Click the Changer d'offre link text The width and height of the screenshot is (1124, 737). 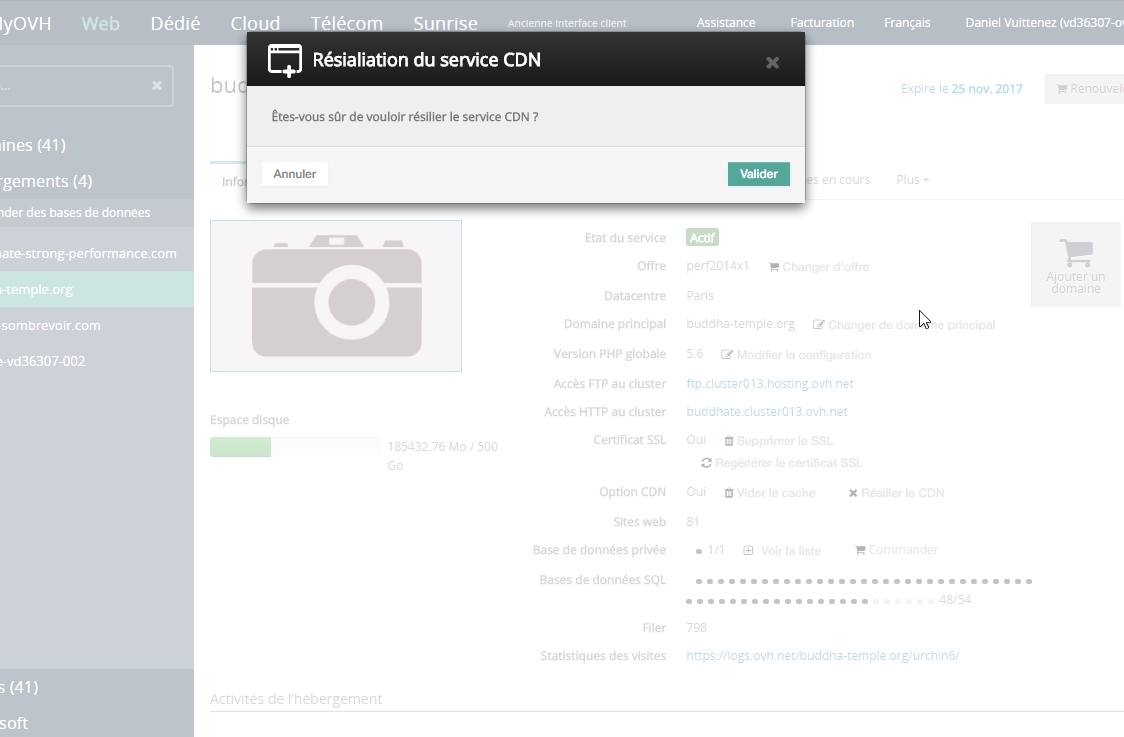point(825,267)
